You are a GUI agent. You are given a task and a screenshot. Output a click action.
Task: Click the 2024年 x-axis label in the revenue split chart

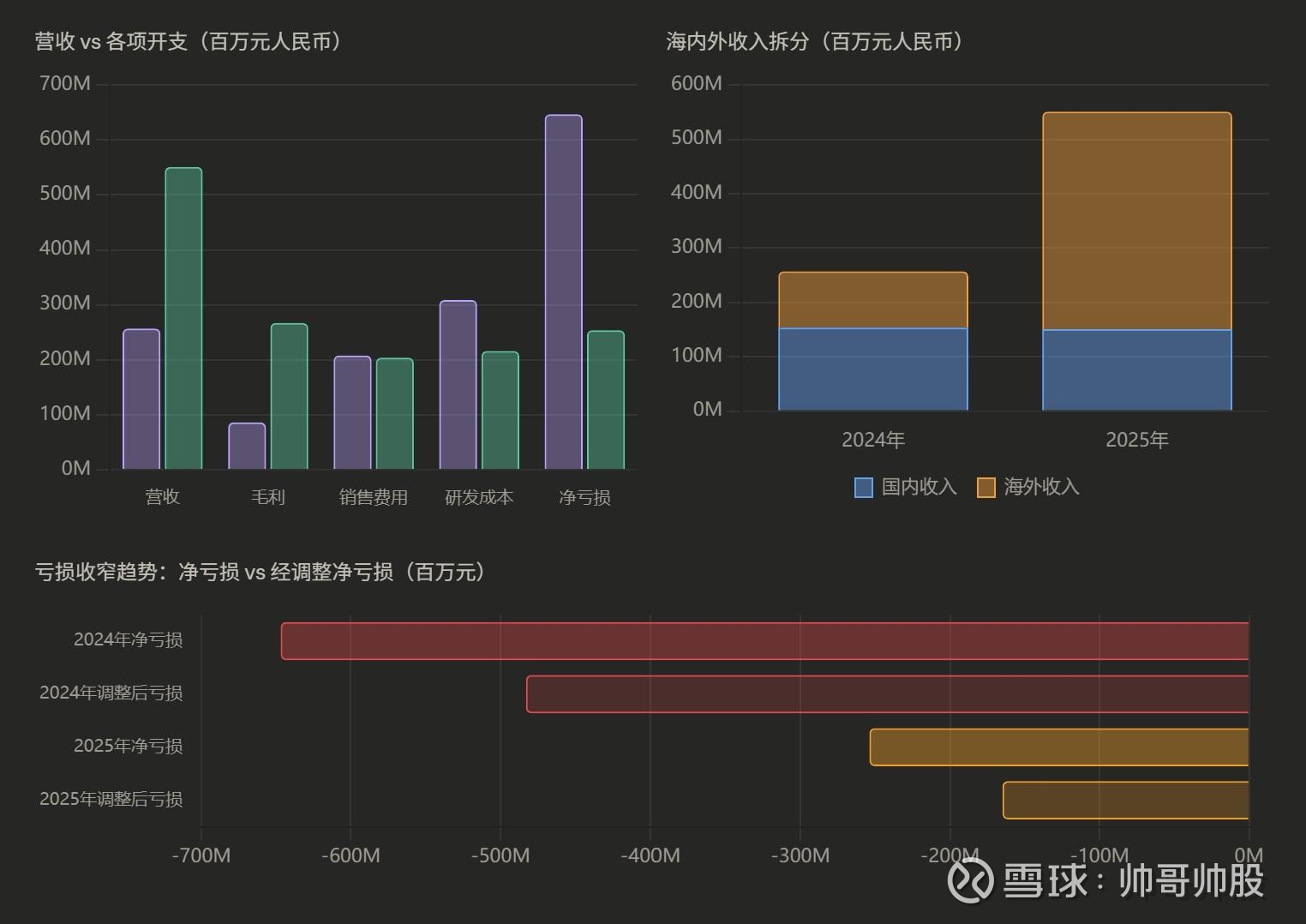tap(873, 440)
